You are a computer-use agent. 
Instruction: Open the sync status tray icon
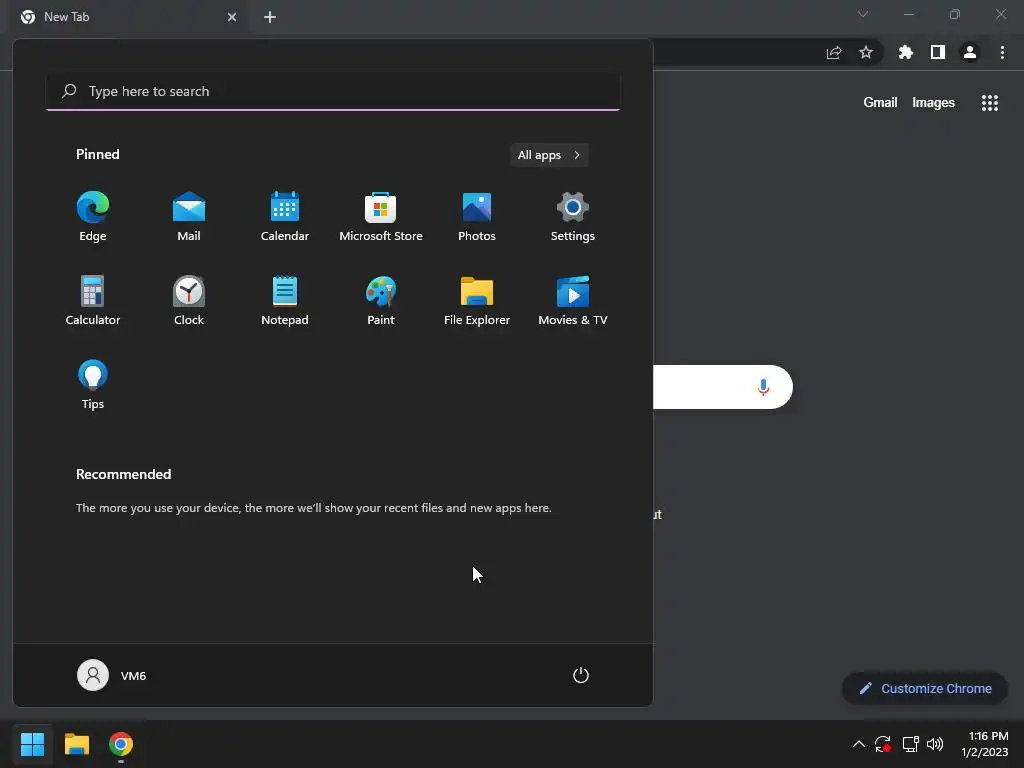click(883, 744)
